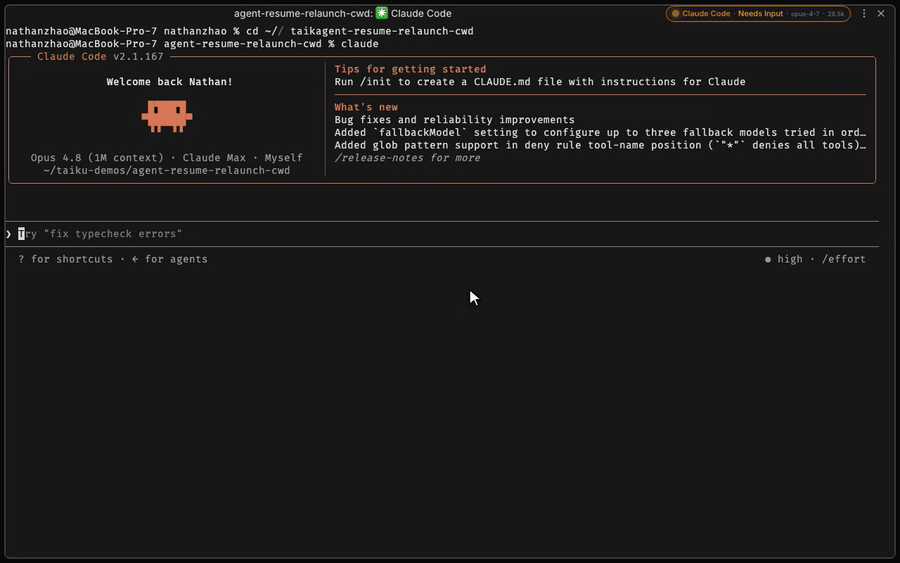Click 'Bug fixes and reliability improvements' line
The image size is (900, 563).
coord(455,119)
